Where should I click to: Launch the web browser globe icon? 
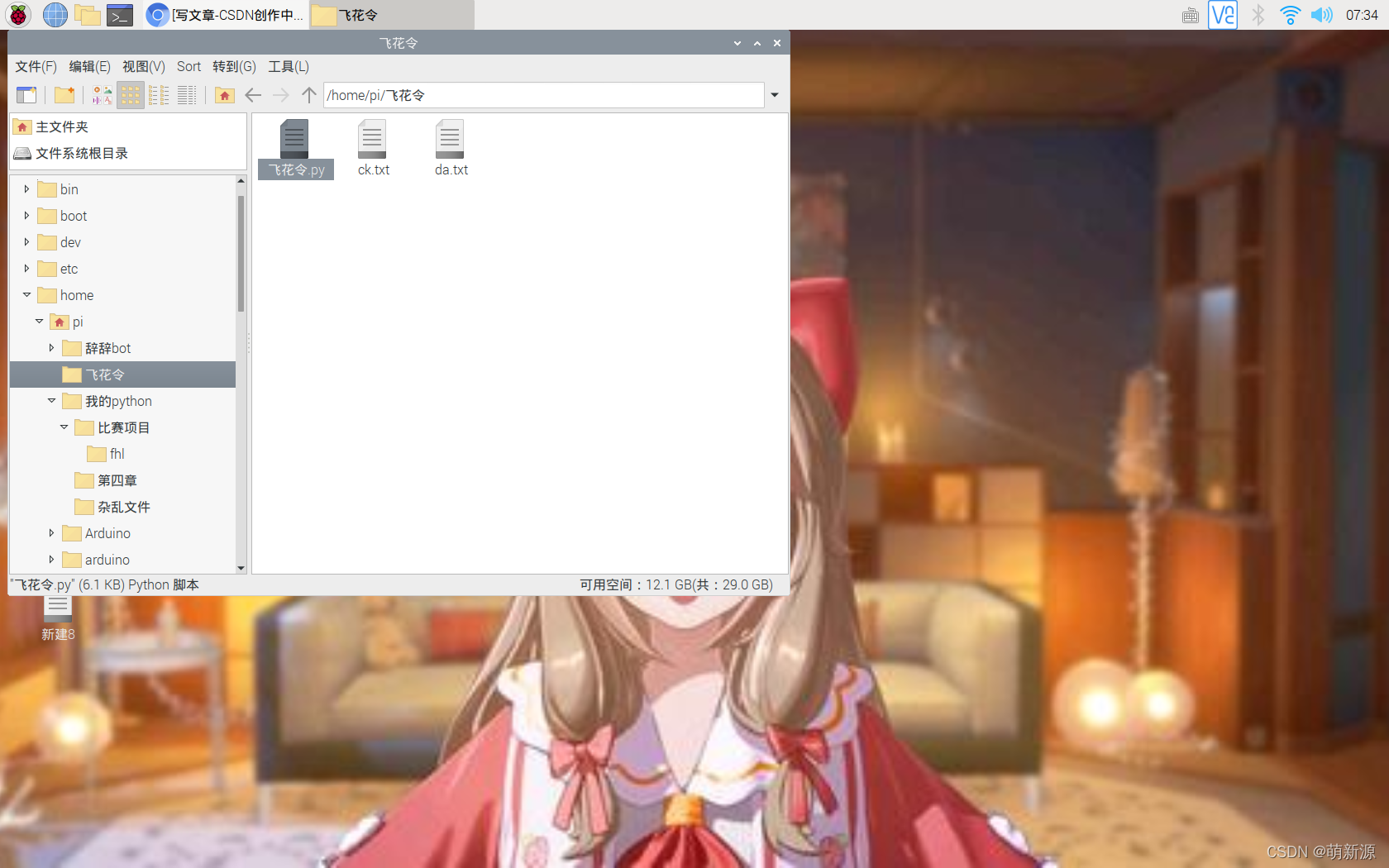(x=55, y=15)
